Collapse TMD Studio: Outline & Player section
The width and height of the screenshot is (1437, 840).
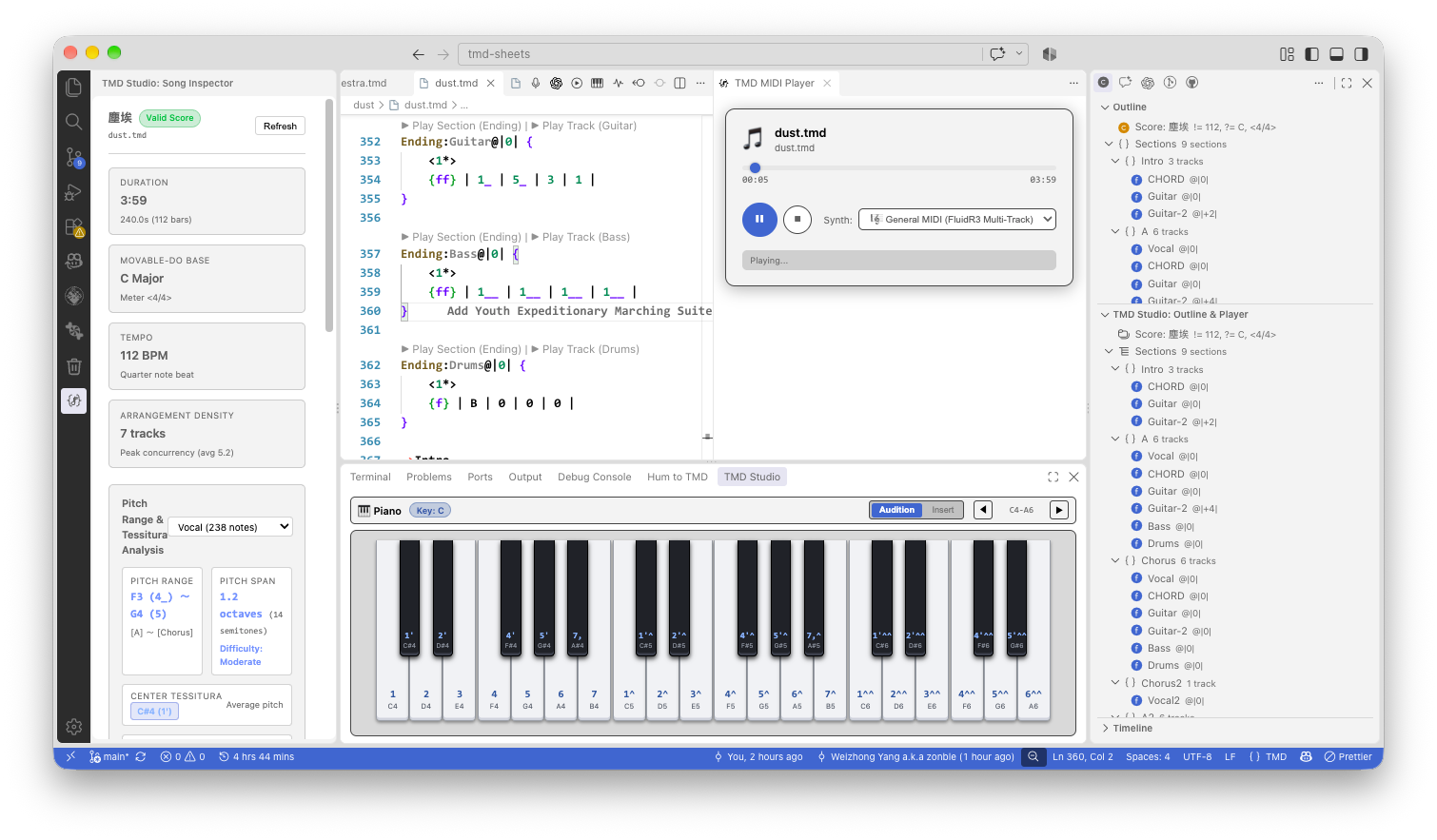[x=1180, y=314]
